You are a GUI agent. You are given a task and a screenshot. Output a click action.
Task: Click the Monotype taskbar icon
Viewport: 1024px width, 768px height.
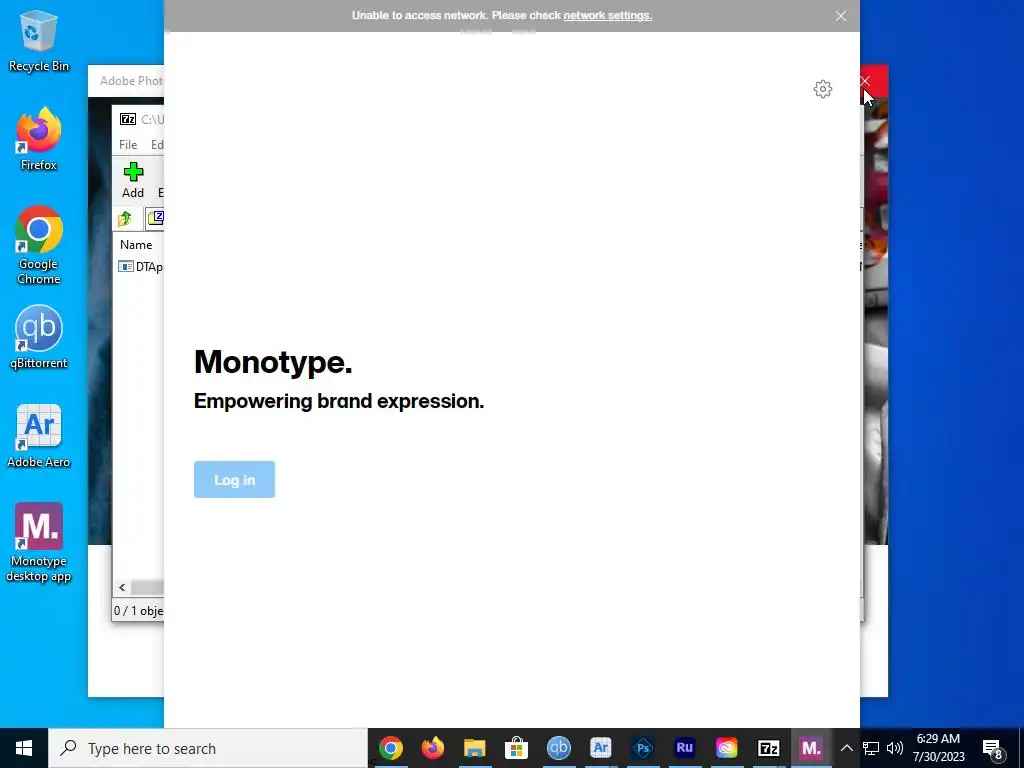coord(810,748)
